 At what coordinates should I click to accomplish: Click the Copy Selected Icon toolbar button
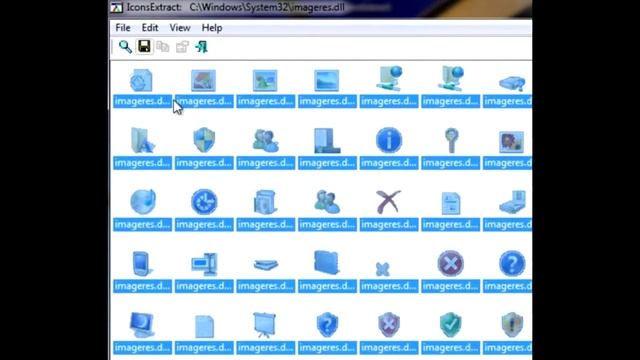pyautogui.click(x=163, y=47)
